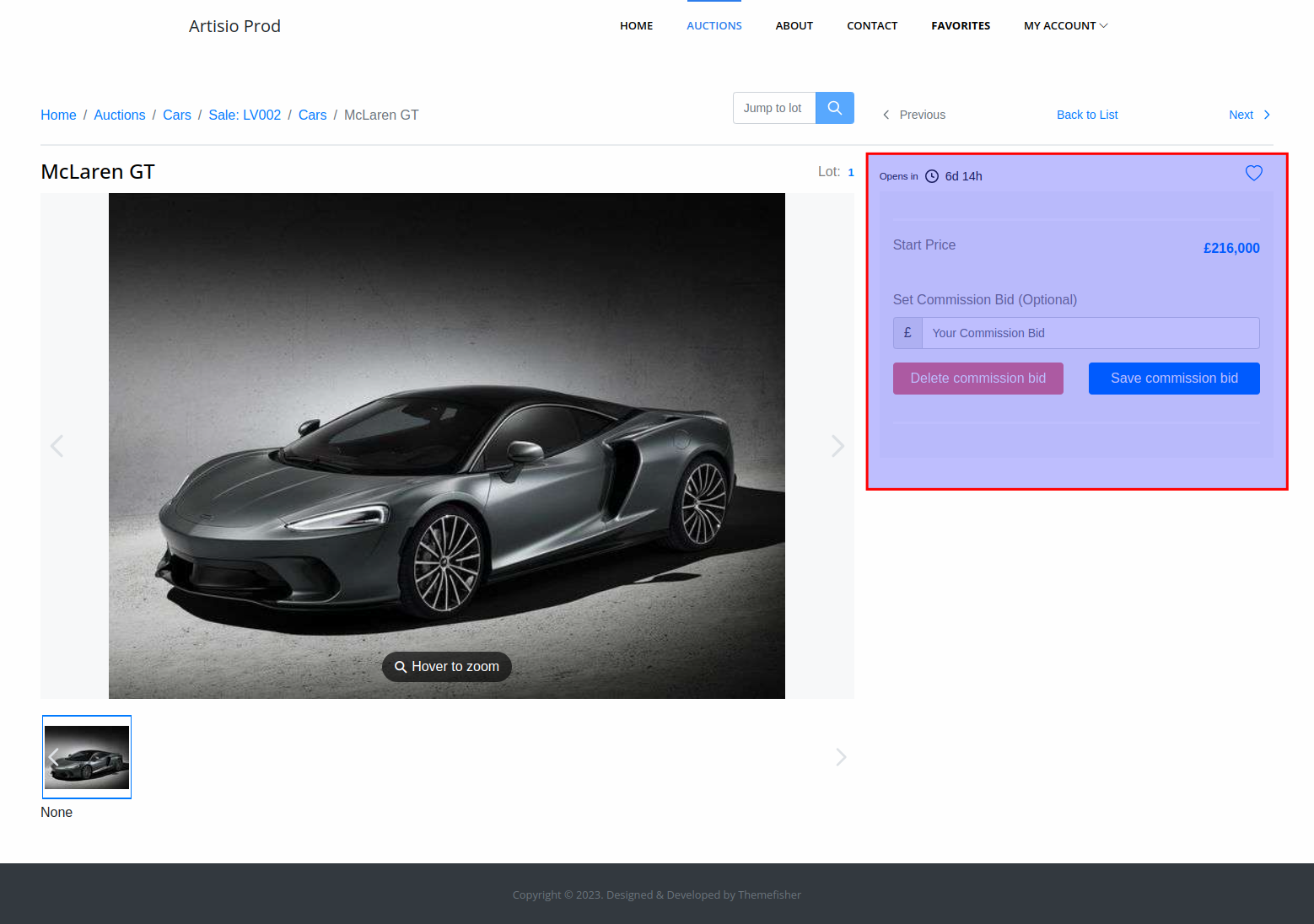
Task: Click the Auctions breadcrumb link
Action: pyautogui.click(x=120, y=115)
